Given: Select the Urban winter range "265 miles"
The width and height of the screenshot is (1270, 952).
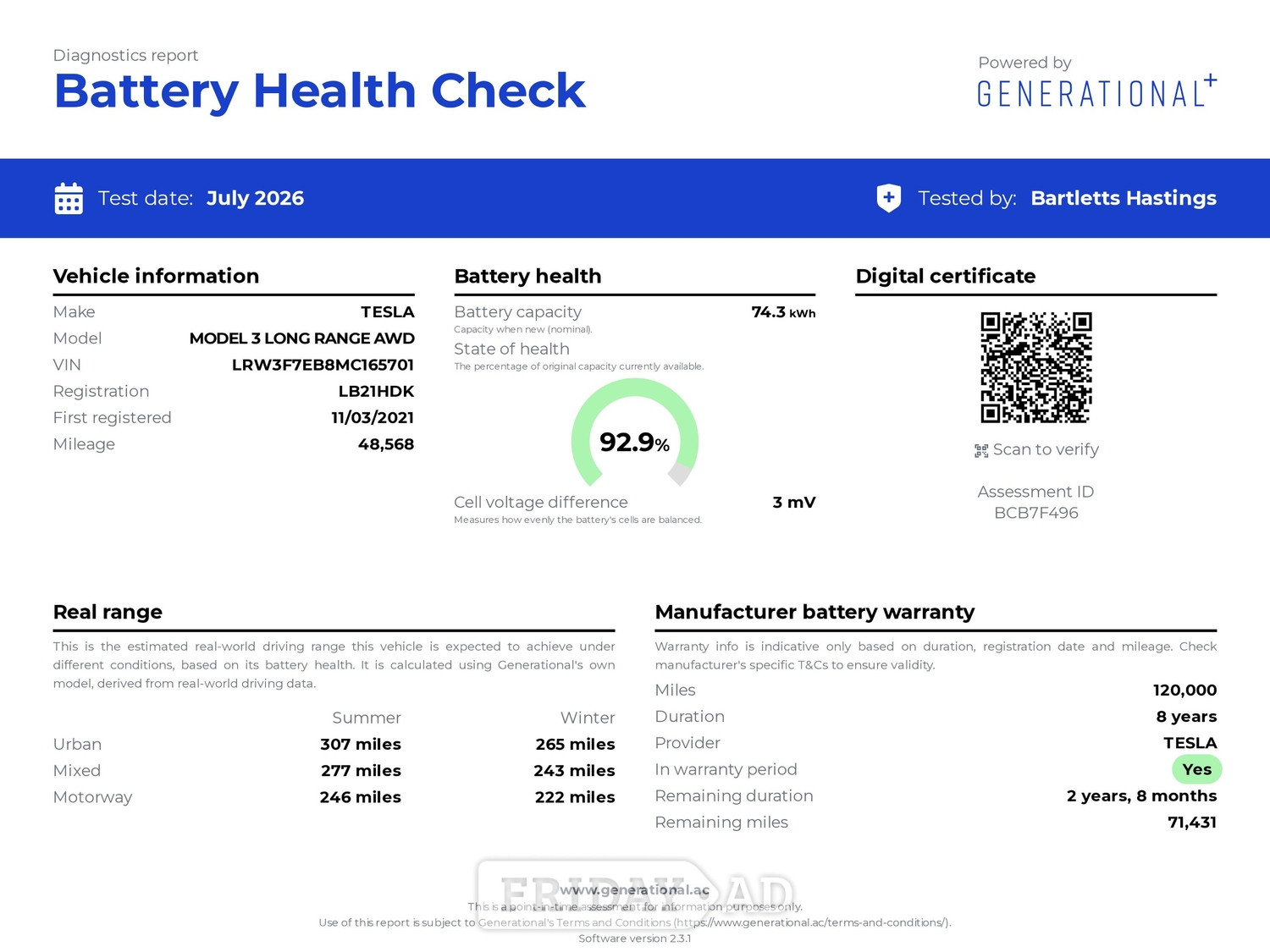Looking at the screenshot, I should (x=576, y=745).
